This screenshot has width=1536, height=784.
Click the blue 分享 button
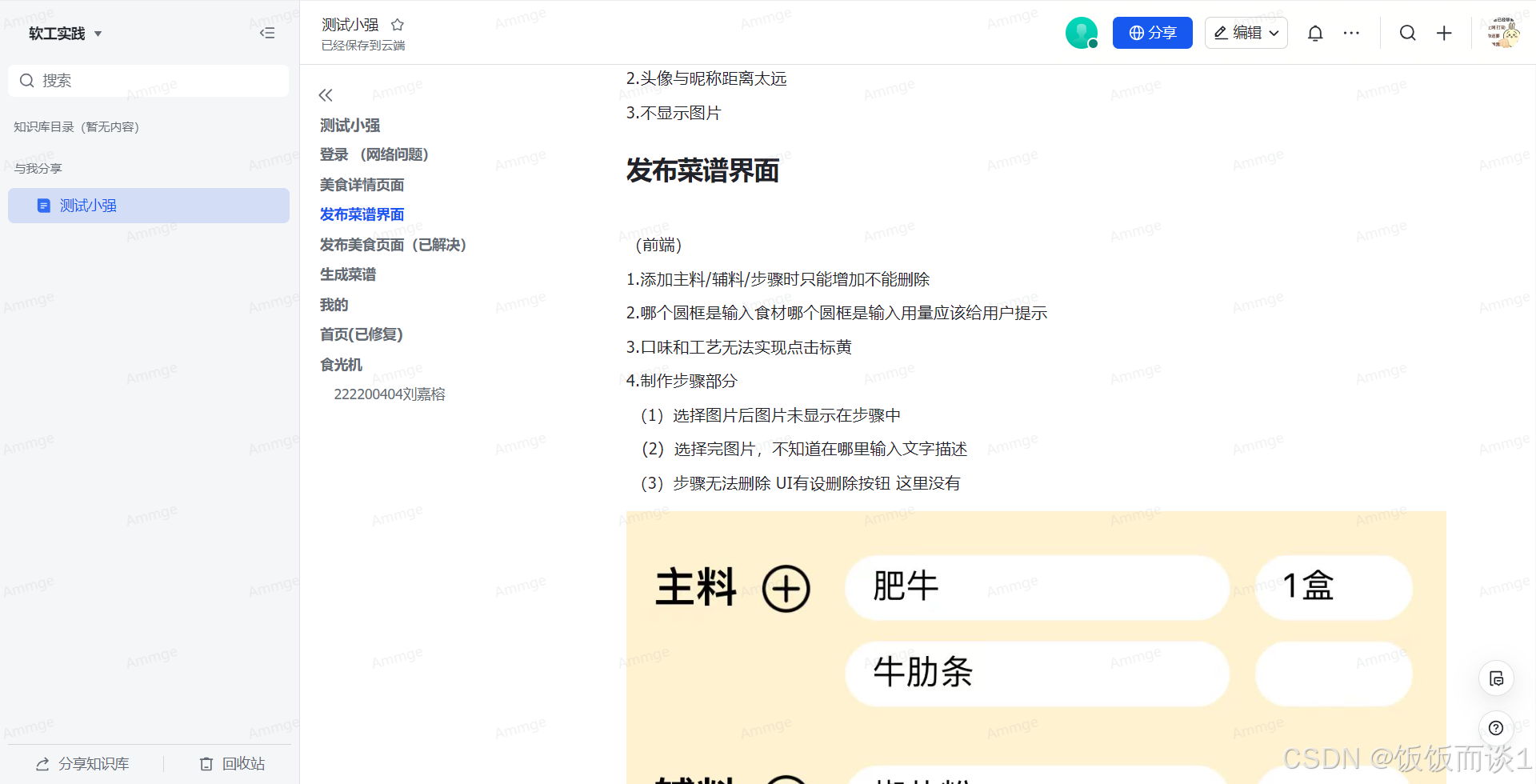(x=1153, y=33)
